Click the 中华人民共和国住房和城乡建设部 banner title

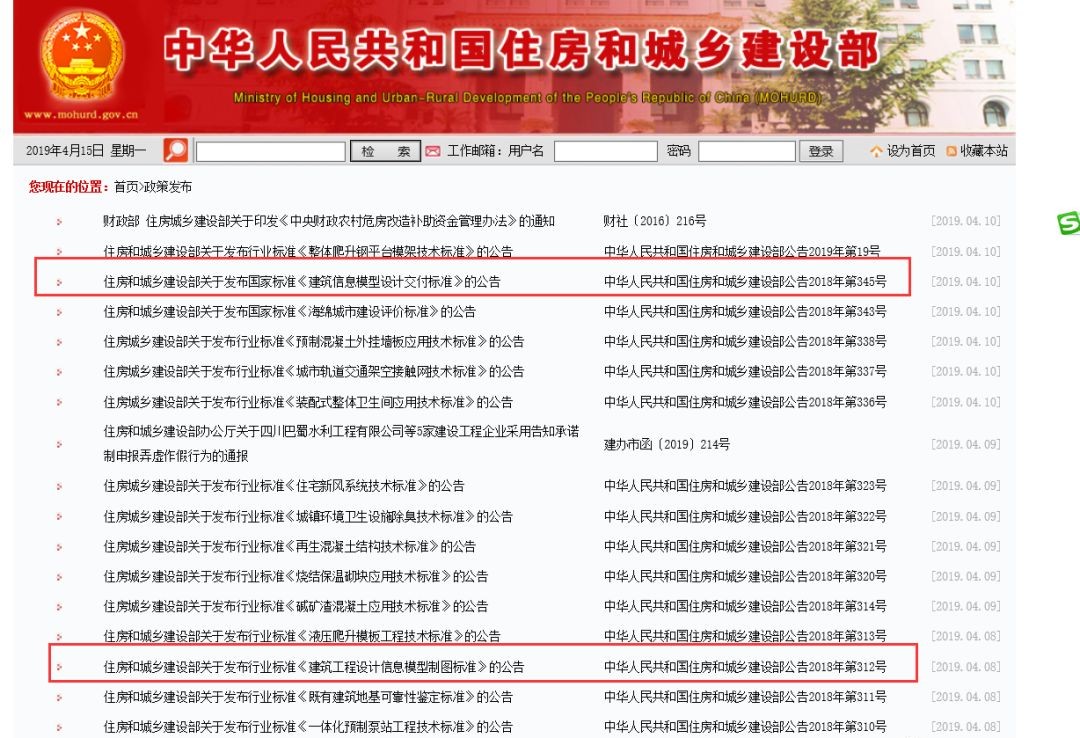click(x=522, y=51)
